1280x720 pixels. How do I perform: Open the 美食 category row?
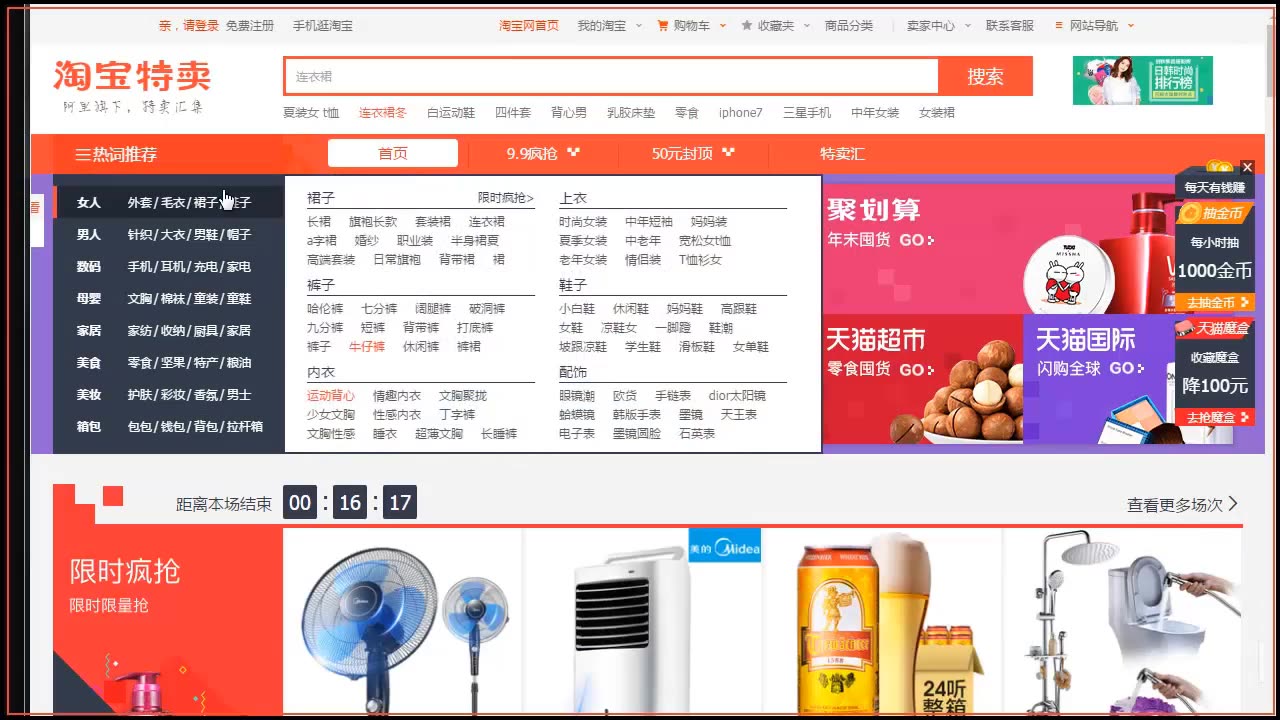pos(169,362)
